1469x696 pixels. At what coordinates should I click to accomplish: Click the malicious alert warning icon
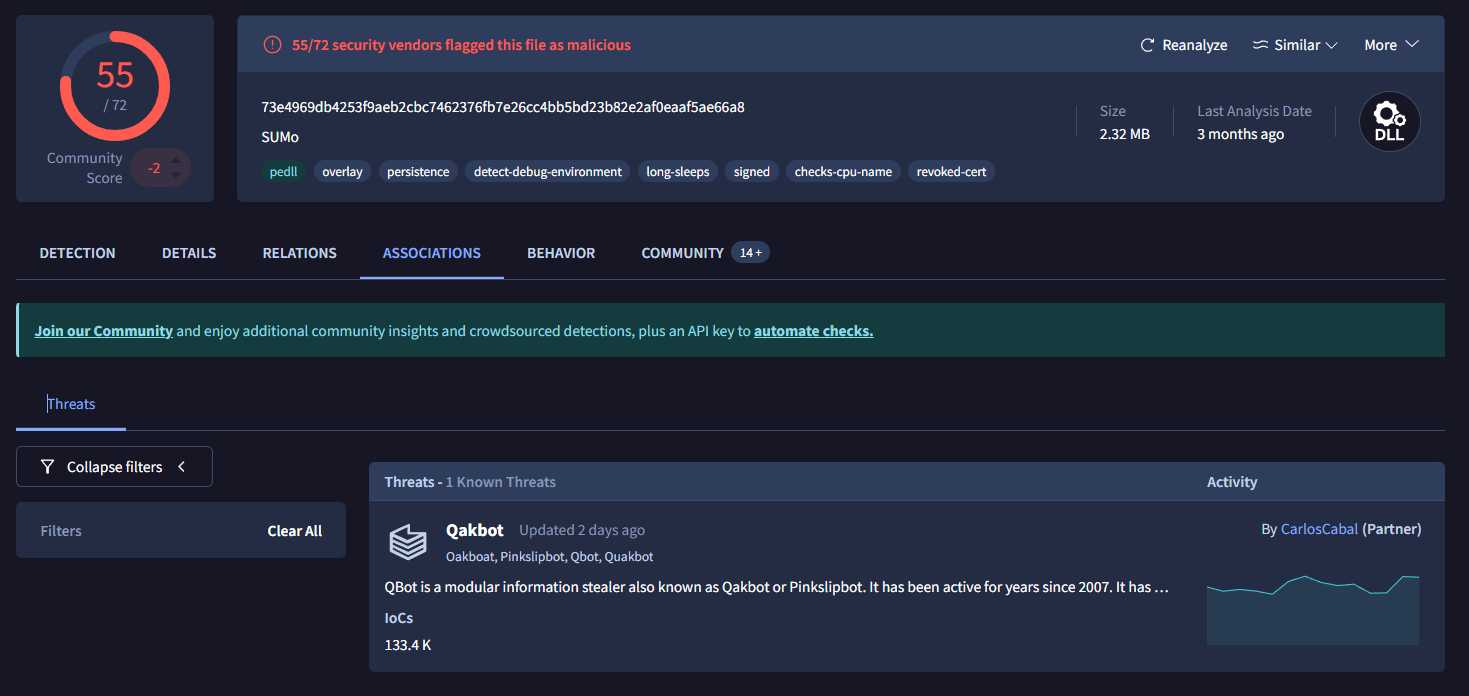(x=272, y=45)
